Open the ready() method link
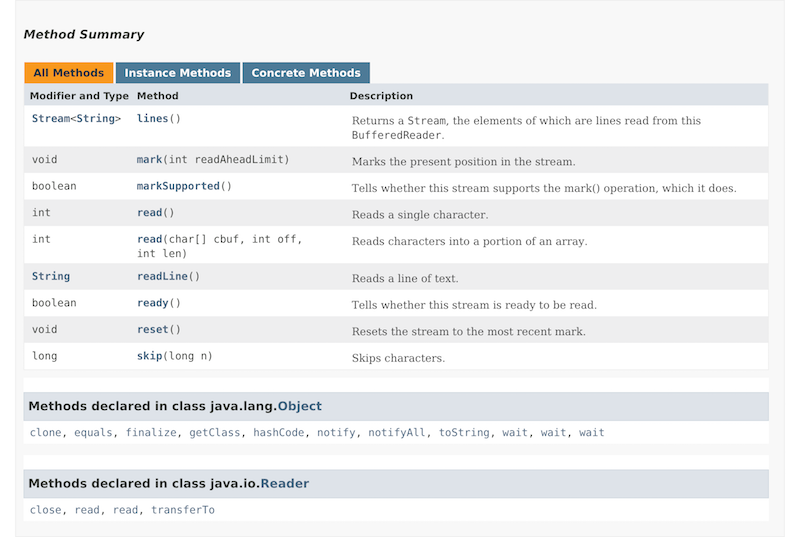This screenshot has width=800, height=537. tap(153, 303)
